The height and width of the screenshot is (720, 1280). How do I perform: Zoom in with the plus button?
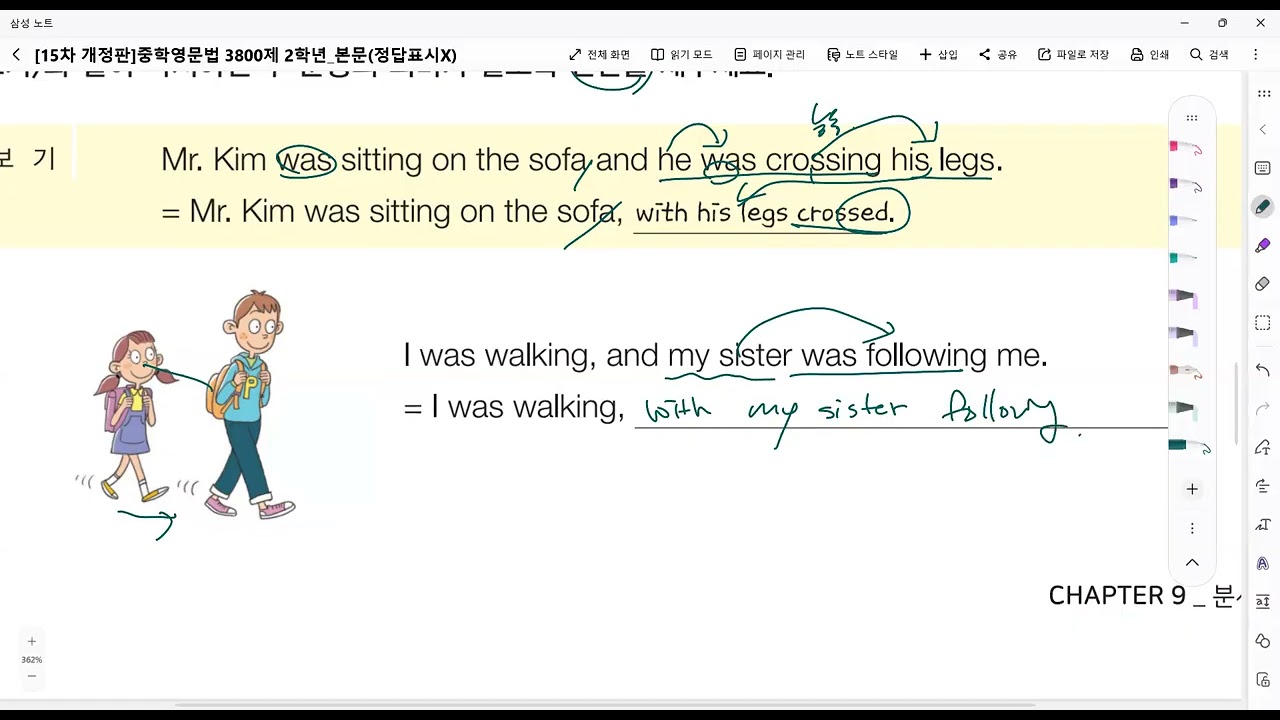click(x=31, y=641)
